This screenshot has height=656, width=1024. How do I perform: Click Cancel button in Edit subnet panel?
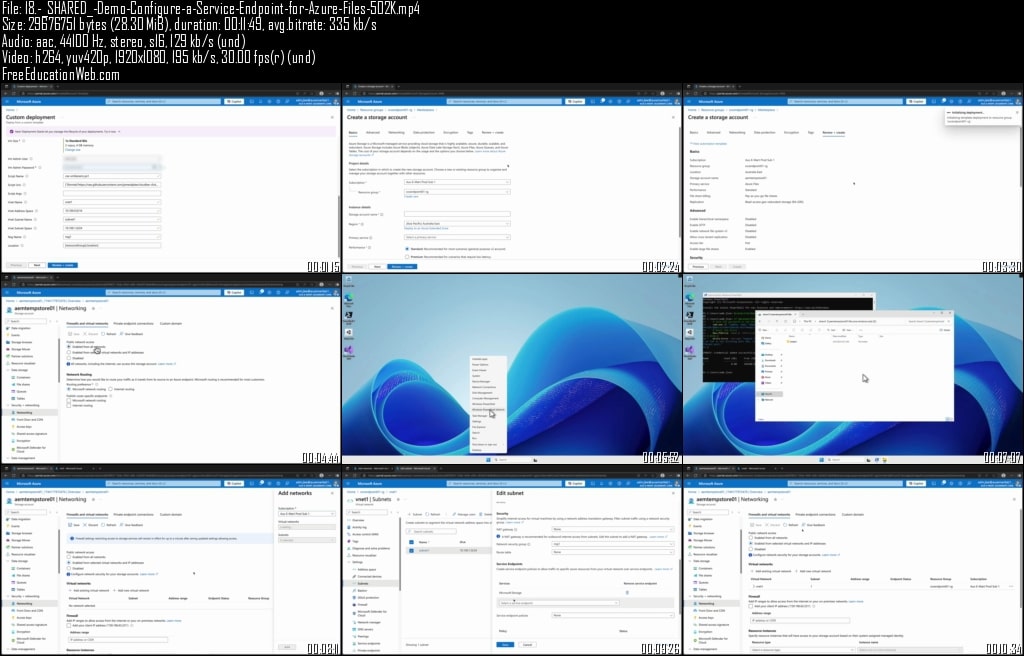point(527,645)
